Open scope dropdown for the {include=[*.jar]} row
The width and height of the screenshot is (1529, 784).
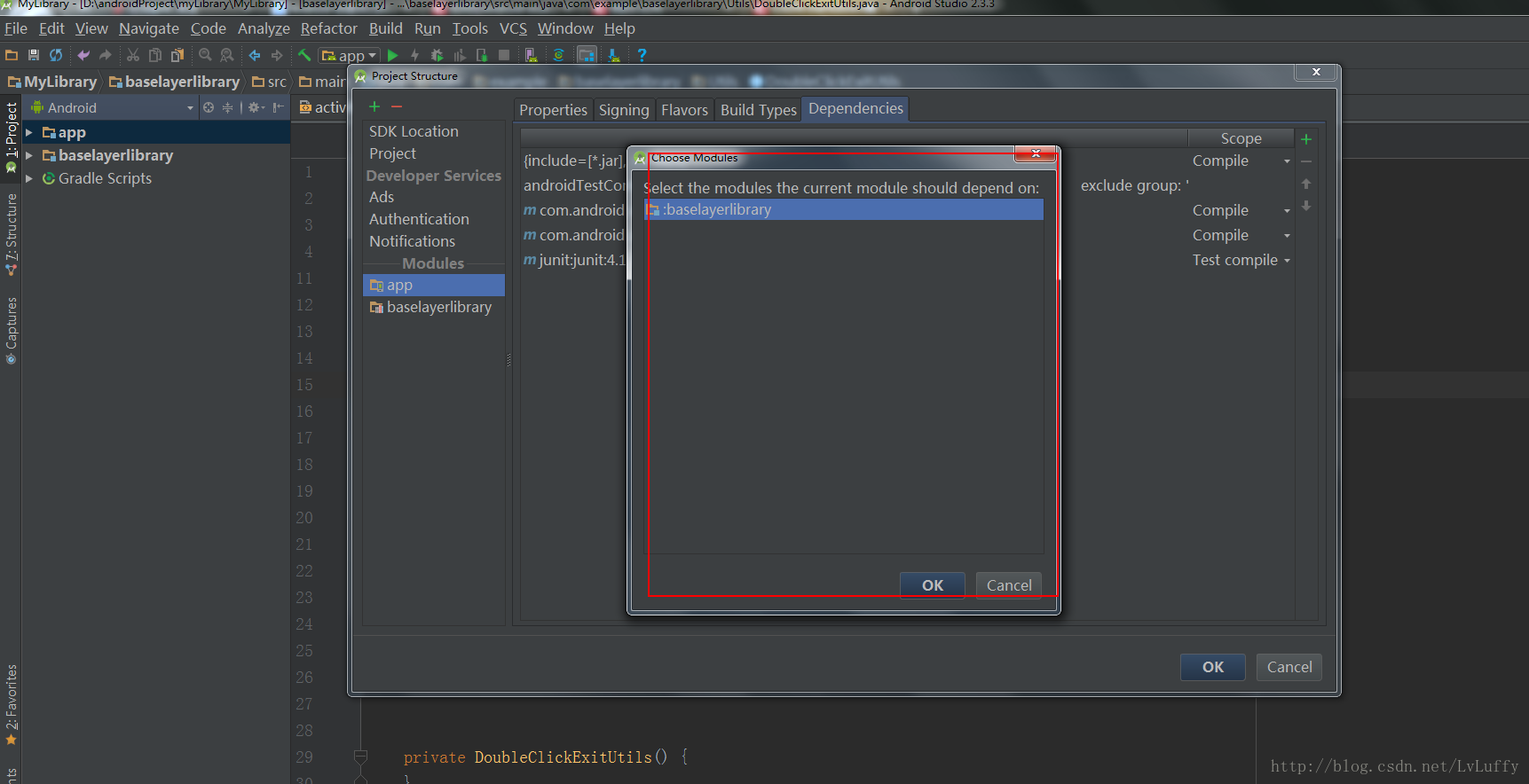[1287, 161]
